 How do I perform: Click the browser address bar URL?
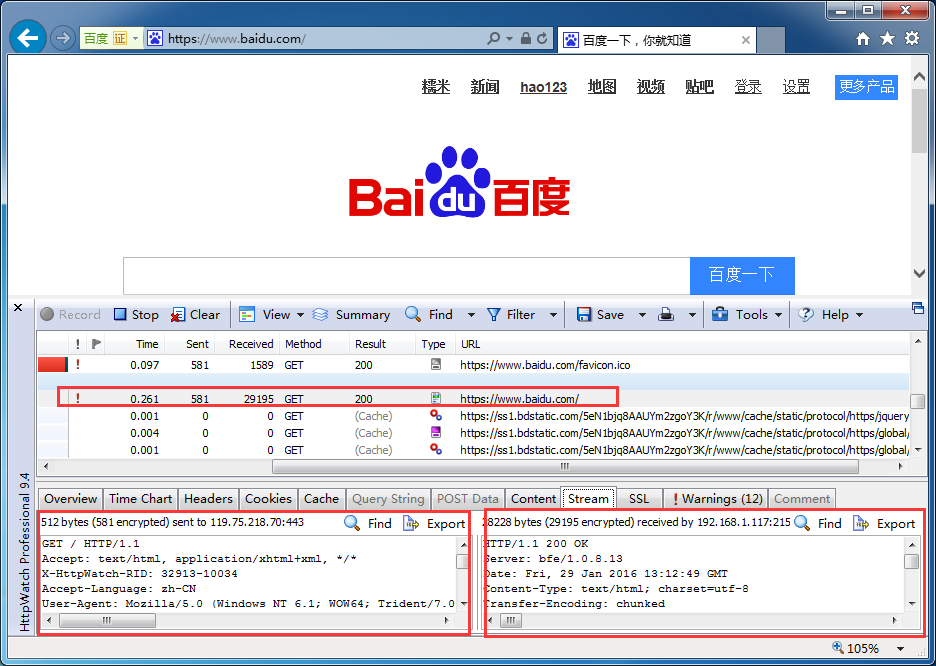click(237, 39)
